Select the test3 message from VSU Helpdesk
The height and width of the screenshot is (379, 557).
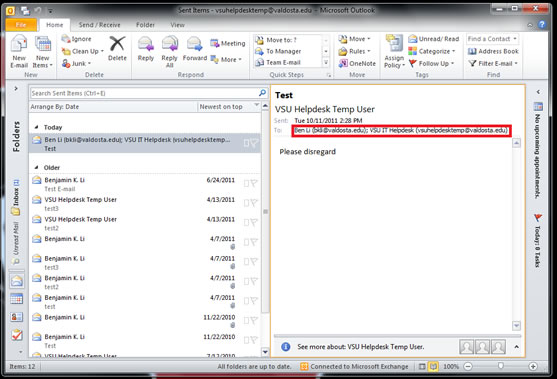(145, 204)
